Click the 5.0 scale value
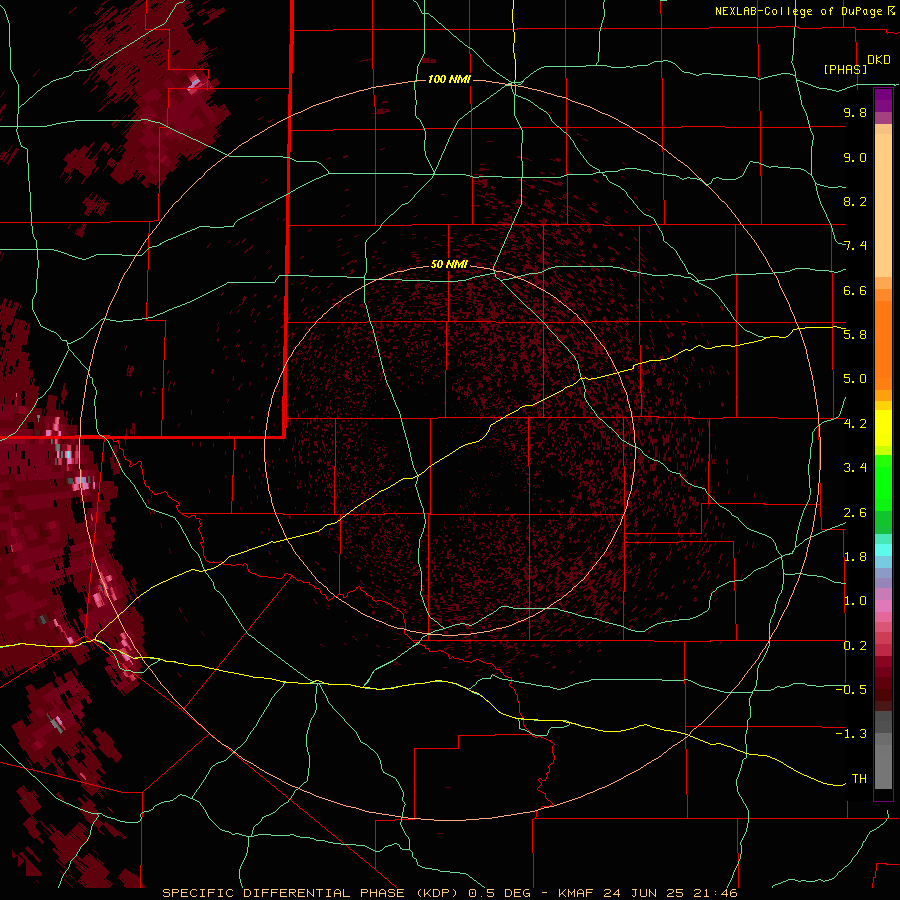The width and height of the screenshot is (900, 900). tap(855, 379)
